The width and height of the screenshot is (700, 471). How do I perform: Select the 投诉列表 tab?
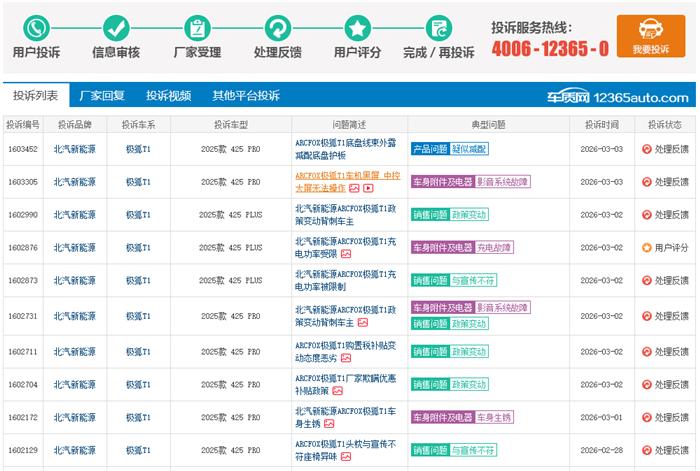coord(35,96)
